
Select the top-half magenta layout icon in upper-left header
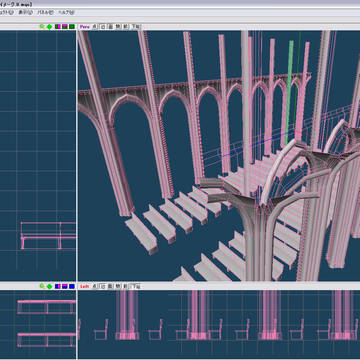(65, 27)
